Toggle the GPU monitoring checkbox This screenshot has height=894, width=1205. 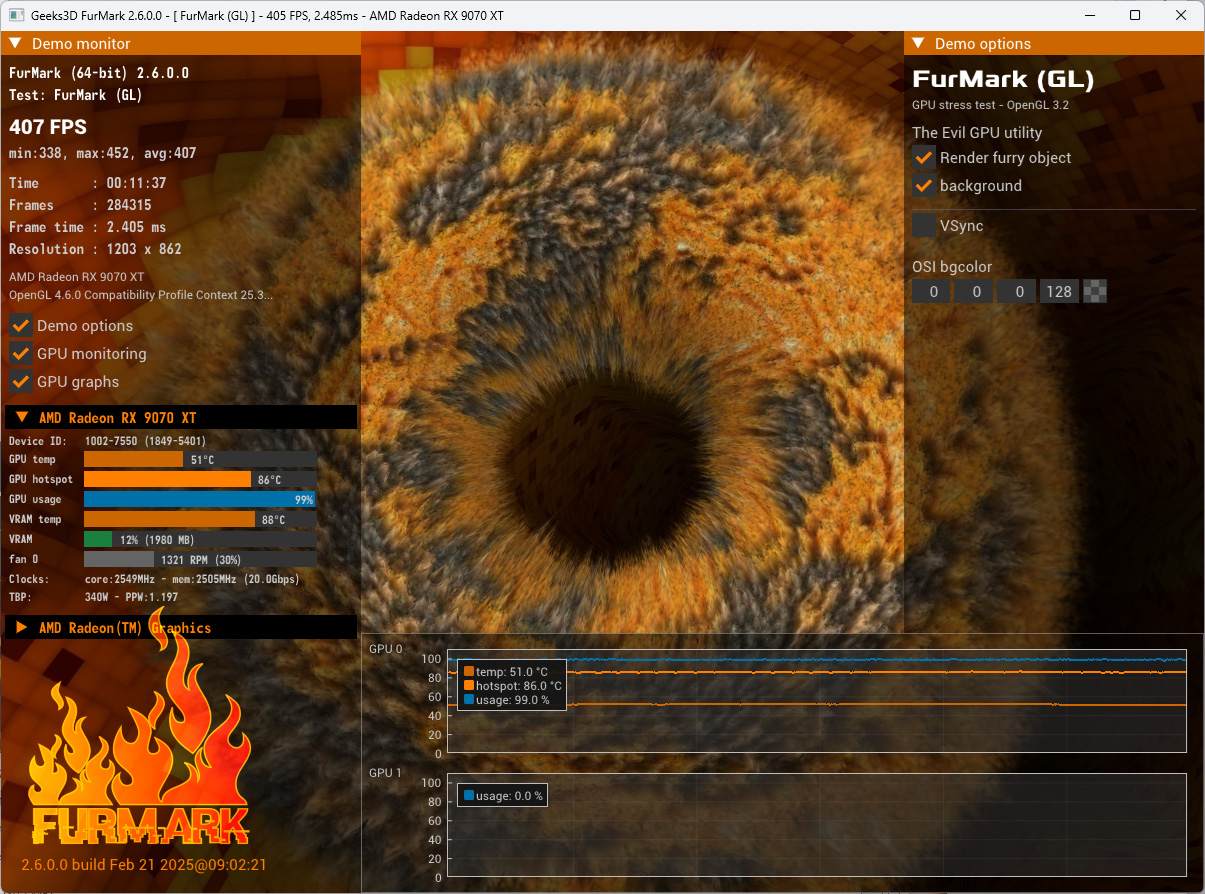click(x=21, y=353)
